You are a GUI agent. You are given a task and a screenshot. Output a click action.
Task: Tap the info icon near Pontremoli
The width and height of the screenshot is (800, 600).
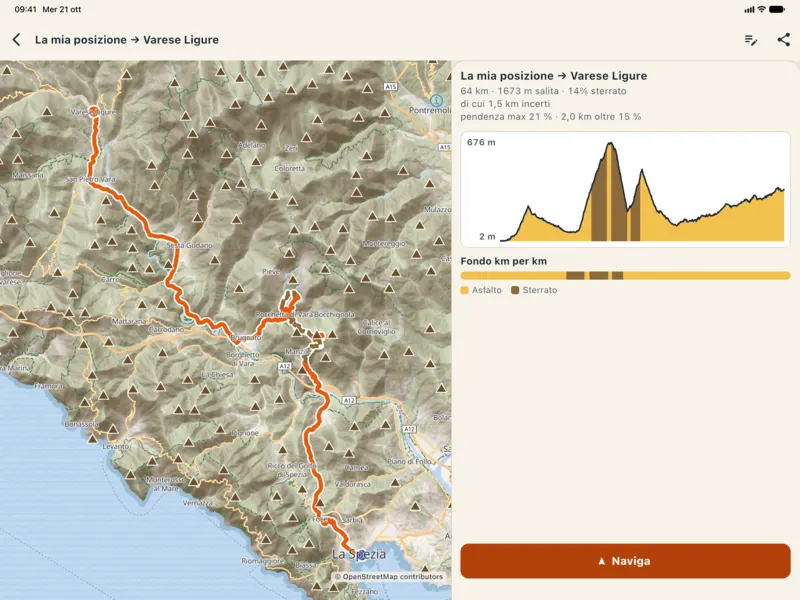point(436,100)
